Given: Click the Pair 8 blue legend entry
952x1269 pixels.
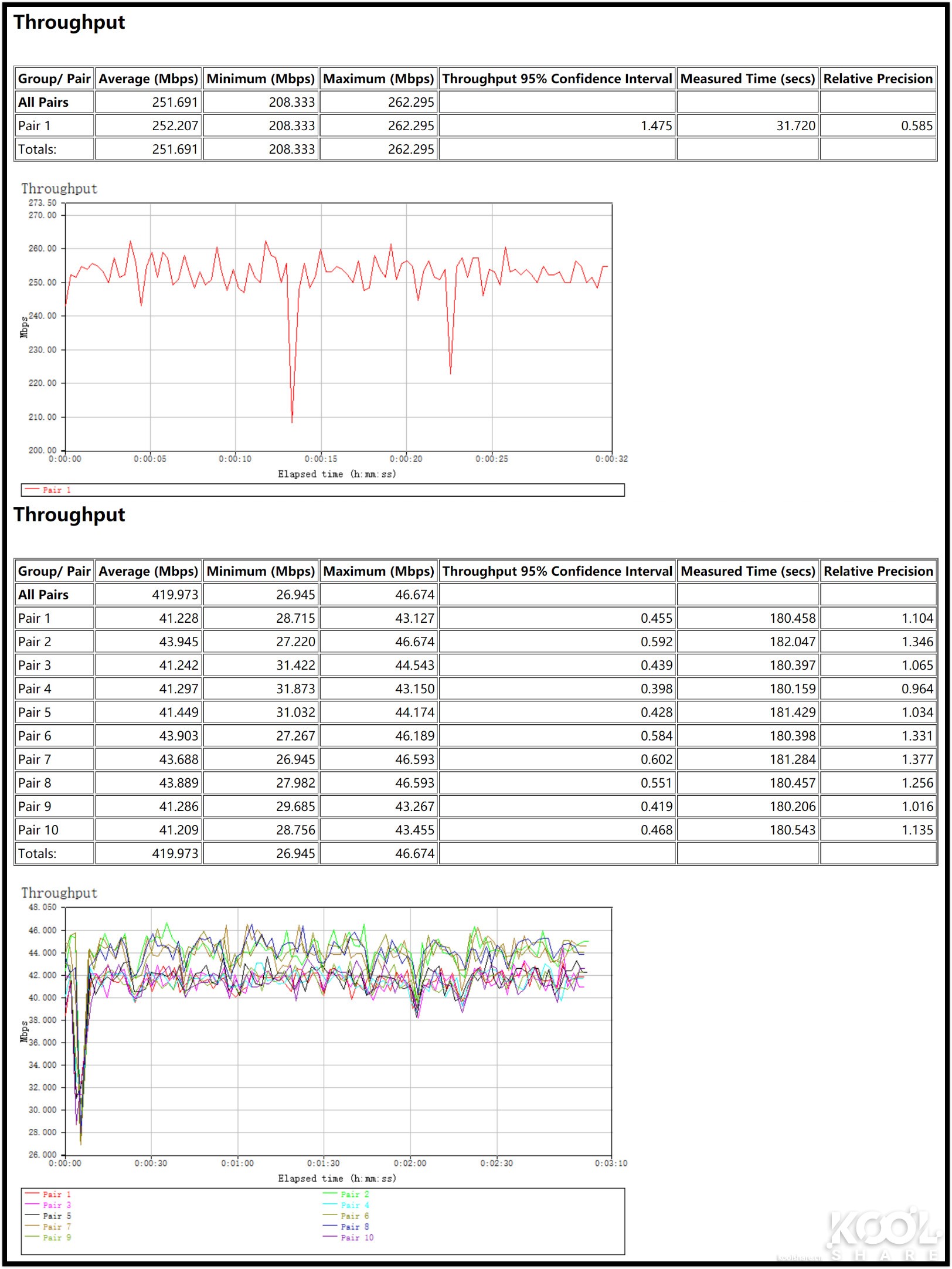Looking at the screenshot, I should click(x=346, y=1227).
